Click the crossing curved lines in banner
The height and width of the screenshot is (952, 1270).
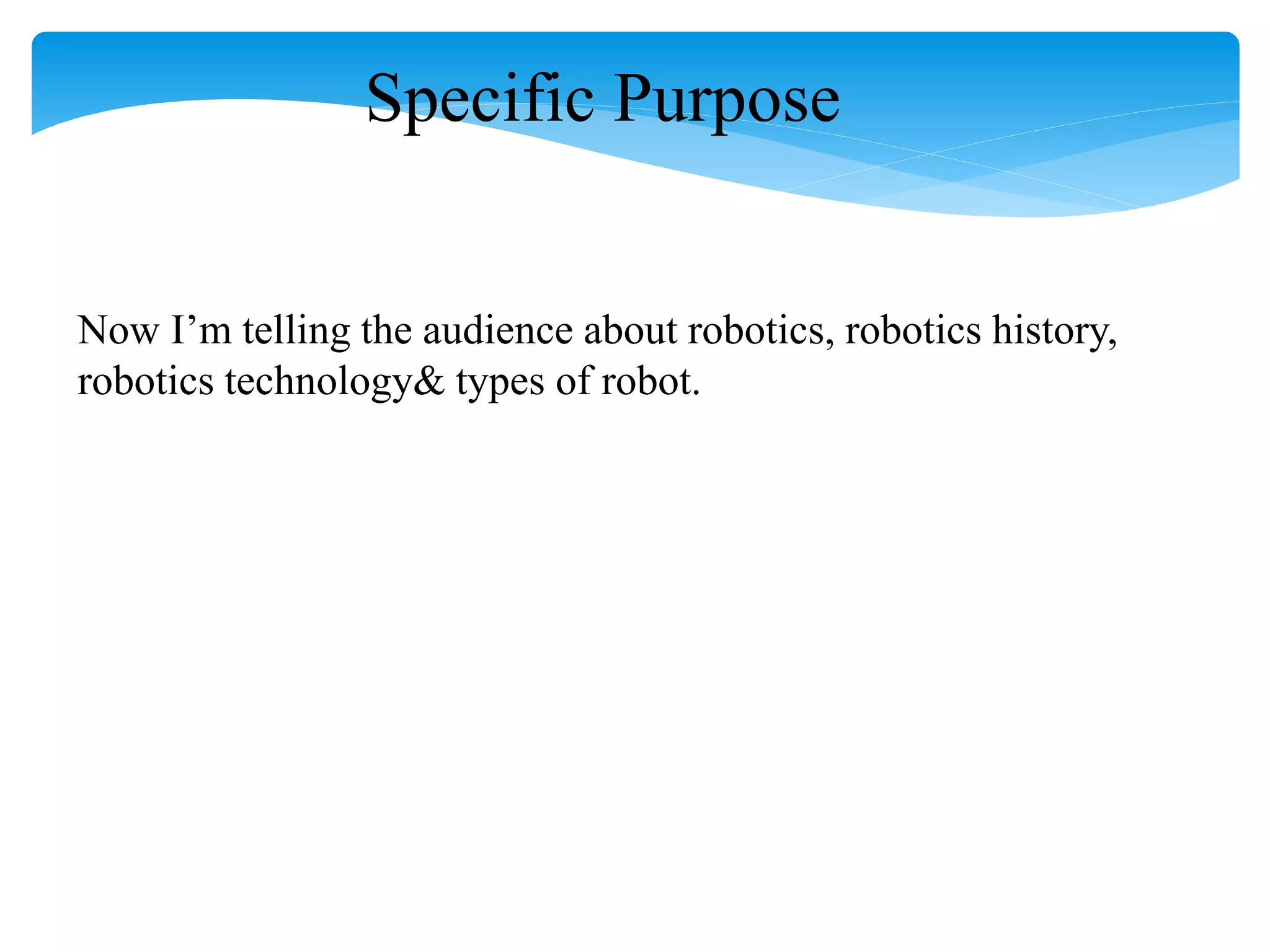point(930,153)
